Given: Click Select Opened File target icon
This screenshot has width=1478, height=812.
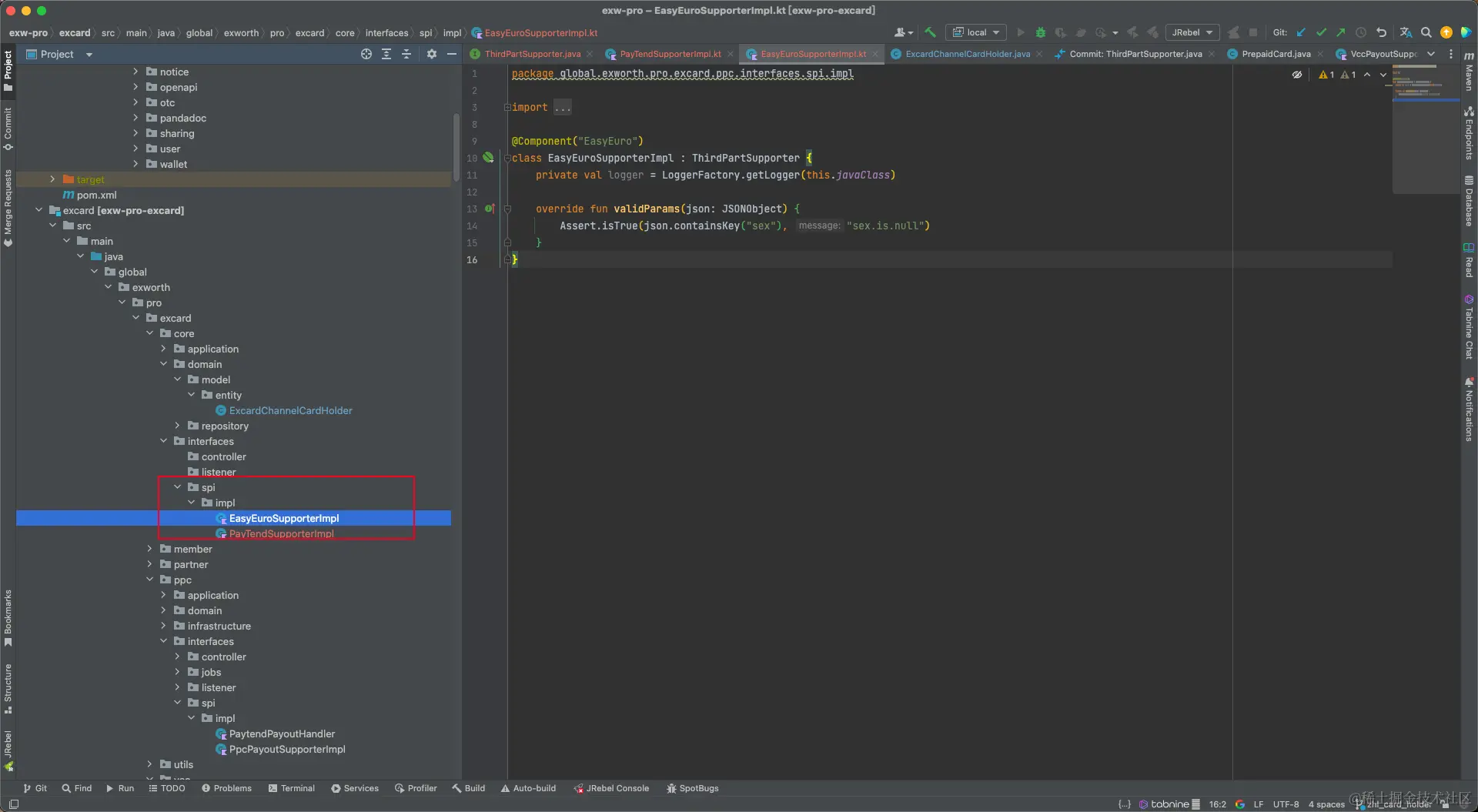Looking at the screenshot, I should 366,54.
